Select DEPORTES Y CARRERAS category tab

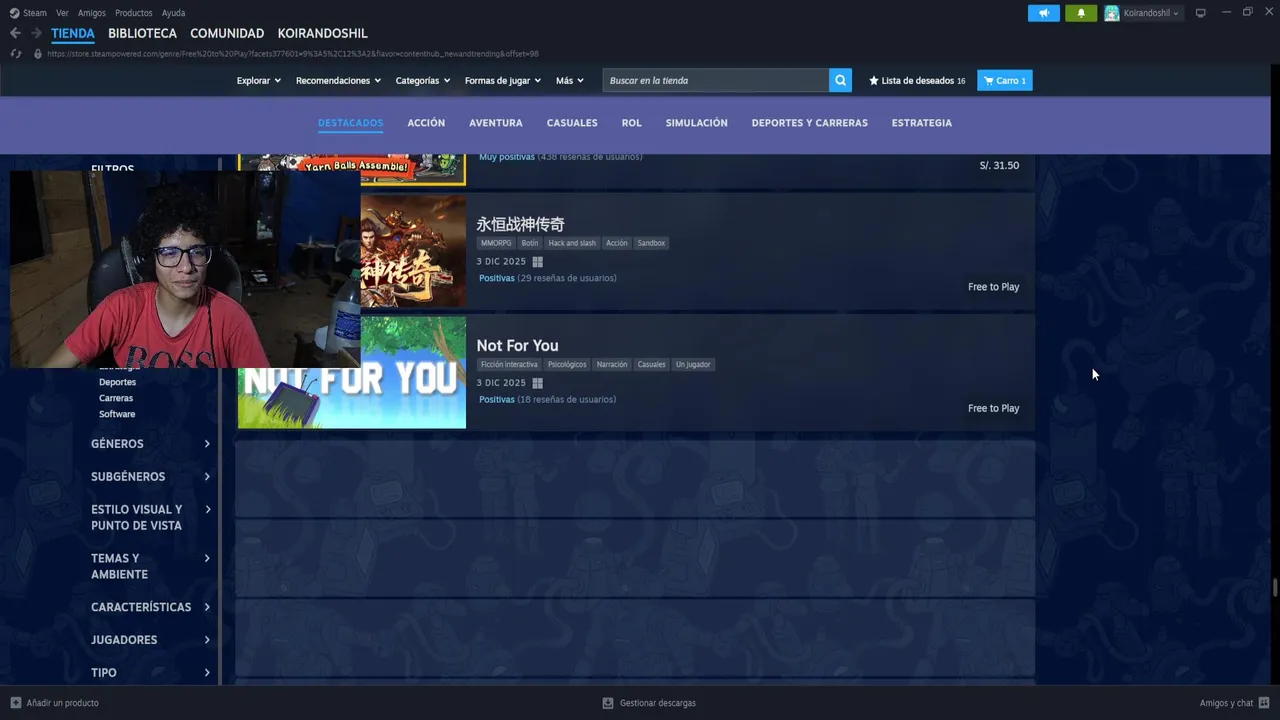coord(810,123)
